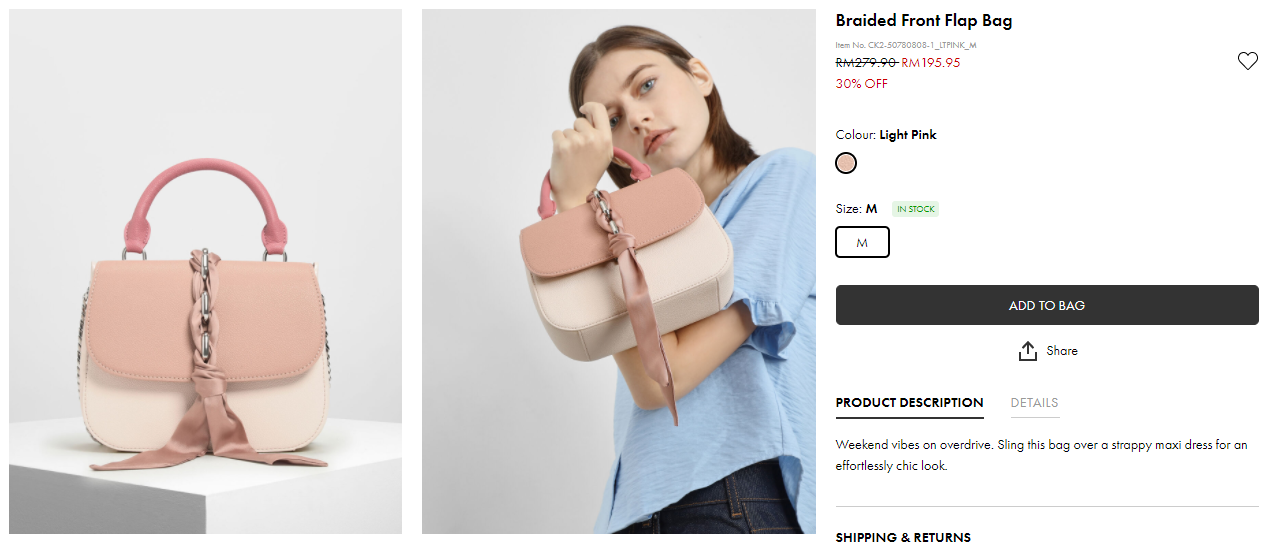Image resolution: width=1271 pixels, height=548 pixels.
Task: Open the DETAILS tab
Action: click(x=1034, y=403)
